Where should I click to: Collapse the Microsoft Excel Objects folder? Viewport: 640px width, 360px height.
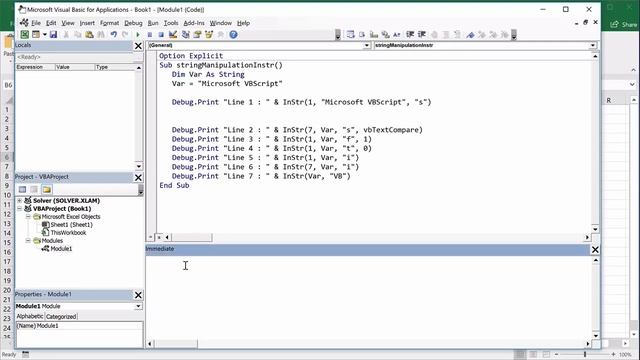[28, 217]
